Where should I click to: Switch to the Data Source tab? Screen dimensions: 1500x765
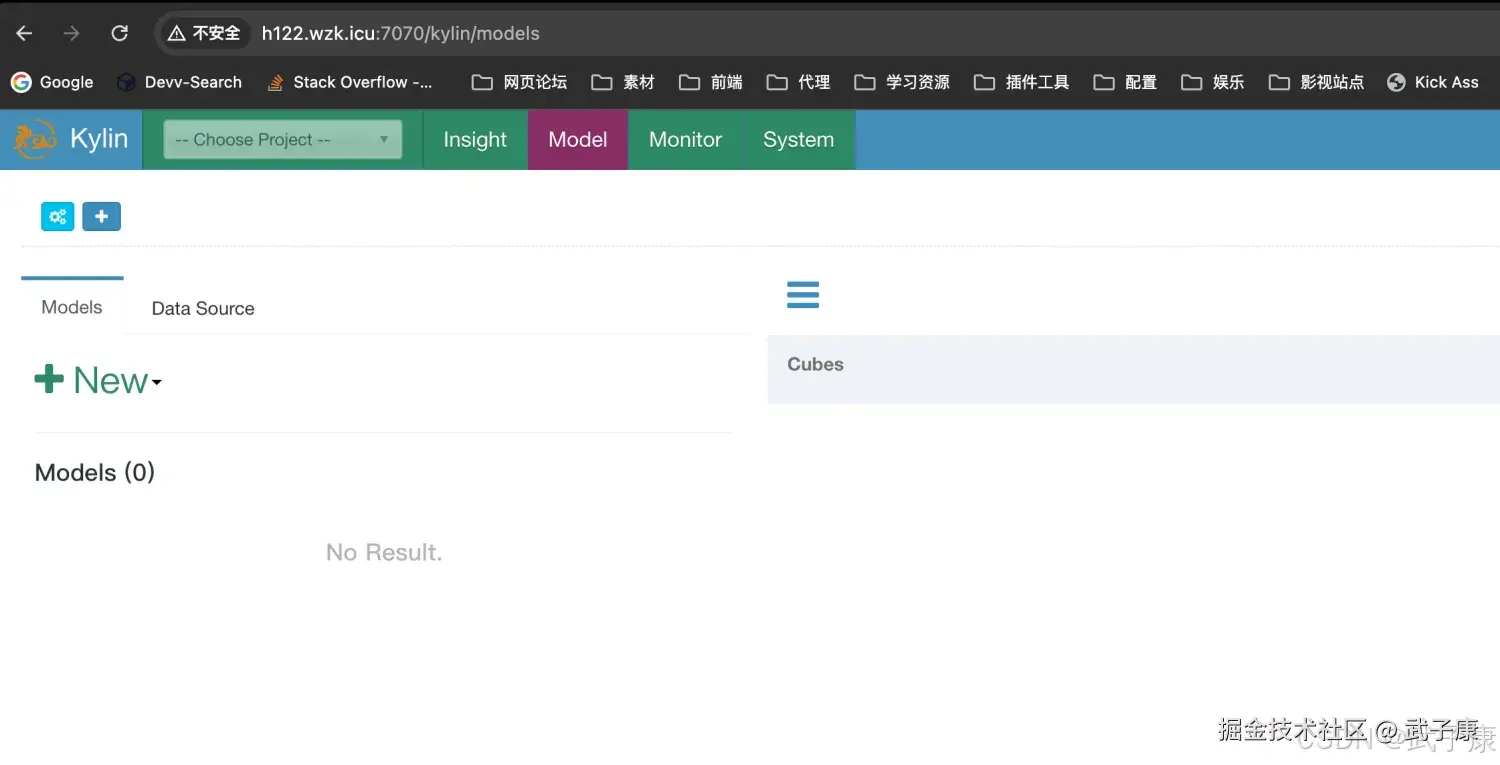(x=203, y=309)
